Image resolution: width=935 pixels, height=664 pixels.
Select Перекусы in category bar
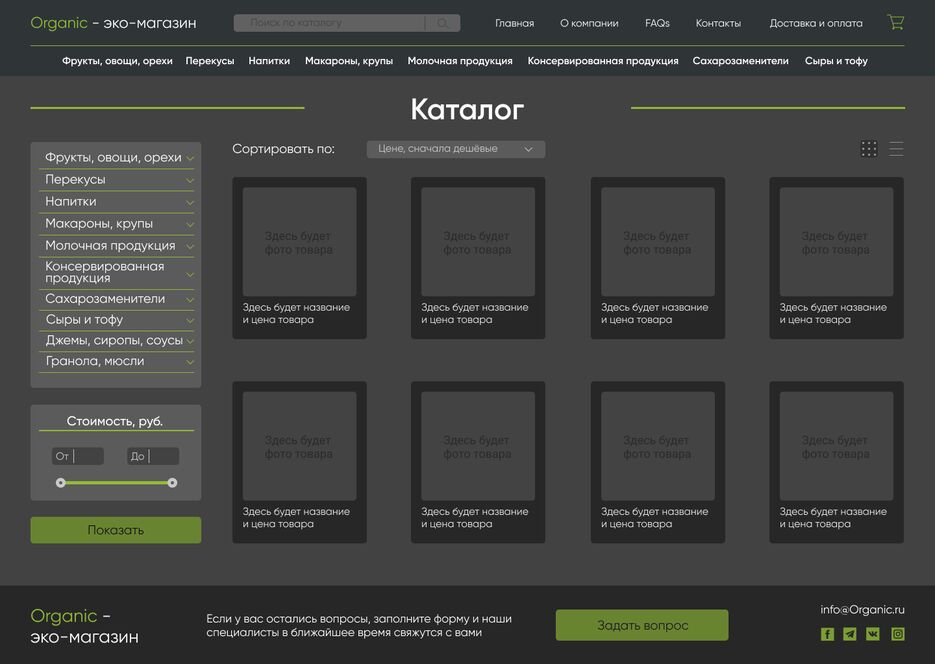point(210,61)
